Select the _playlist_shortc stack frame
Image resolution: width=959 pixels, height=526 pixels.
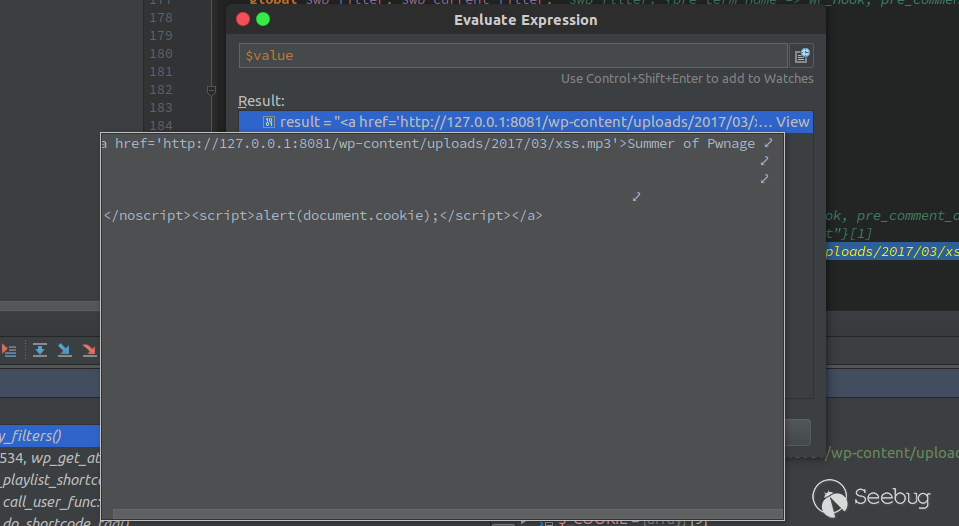(50, 480)
